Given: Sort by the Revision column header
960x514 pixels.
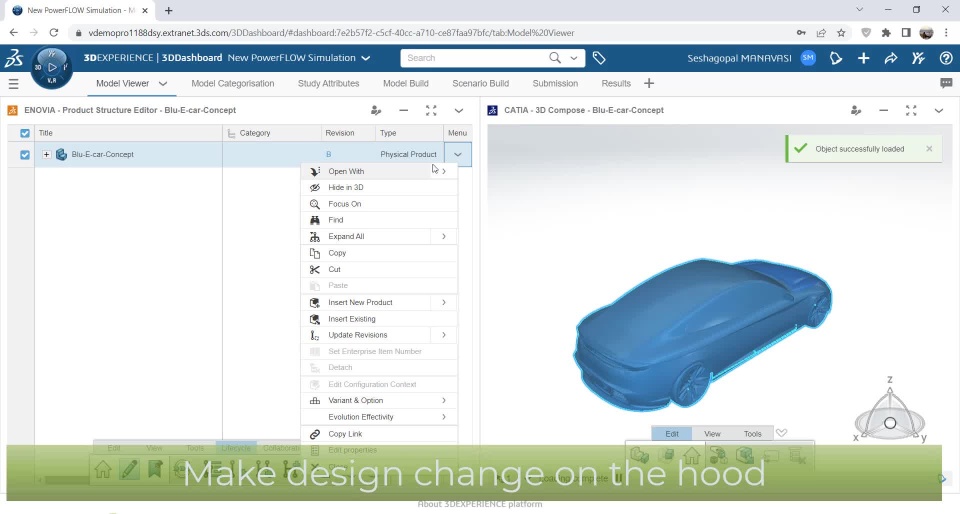Looking at the screenshot, I should [340, 133].
